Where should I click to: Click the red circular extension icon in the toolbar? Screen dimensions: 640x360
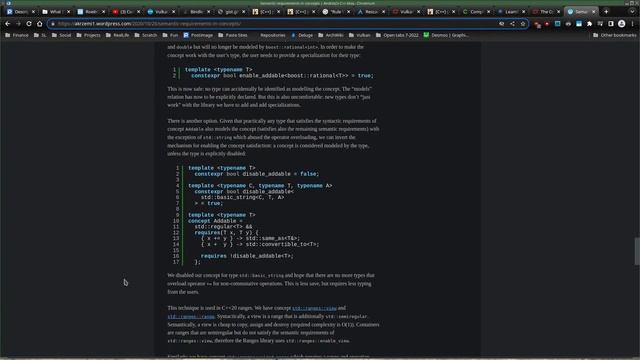pyautogui.click(x=547, y=24)
